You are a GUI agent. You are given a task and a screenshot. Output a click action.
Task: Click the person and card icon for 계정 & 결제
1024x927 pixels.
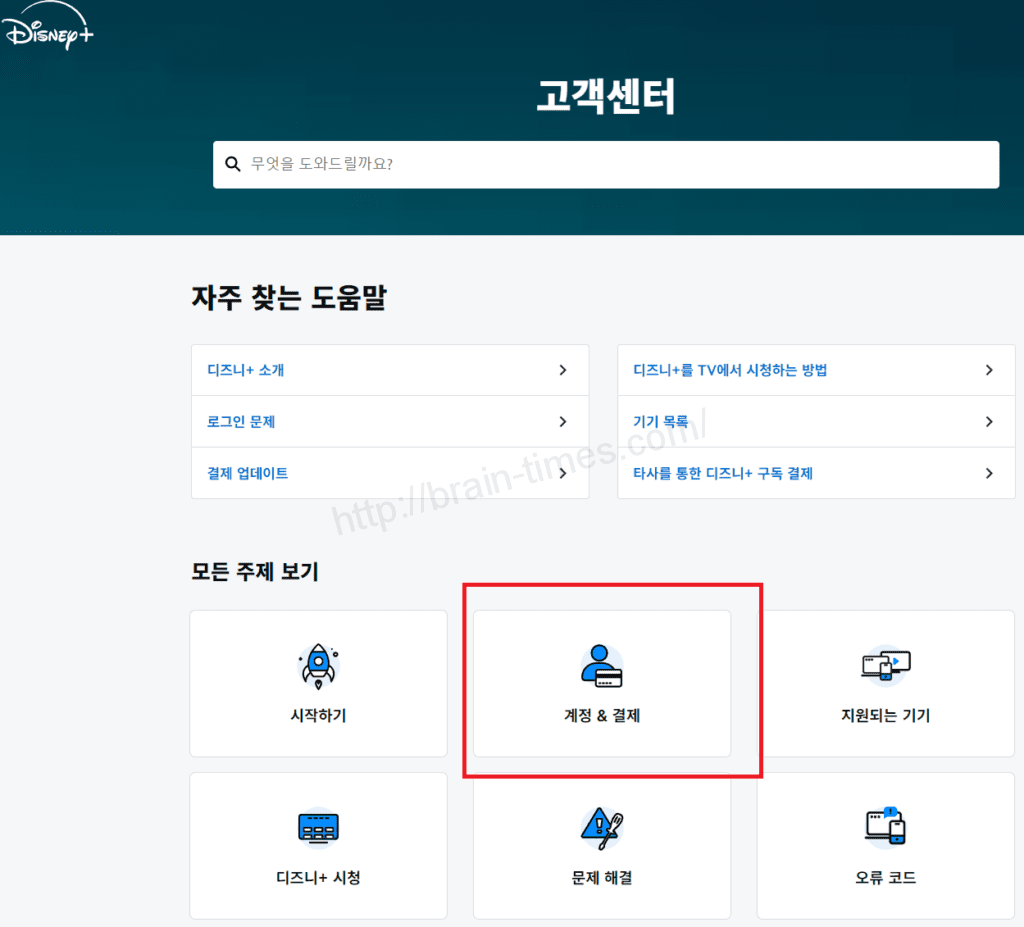pyautogui.click(x=602, y=666)
